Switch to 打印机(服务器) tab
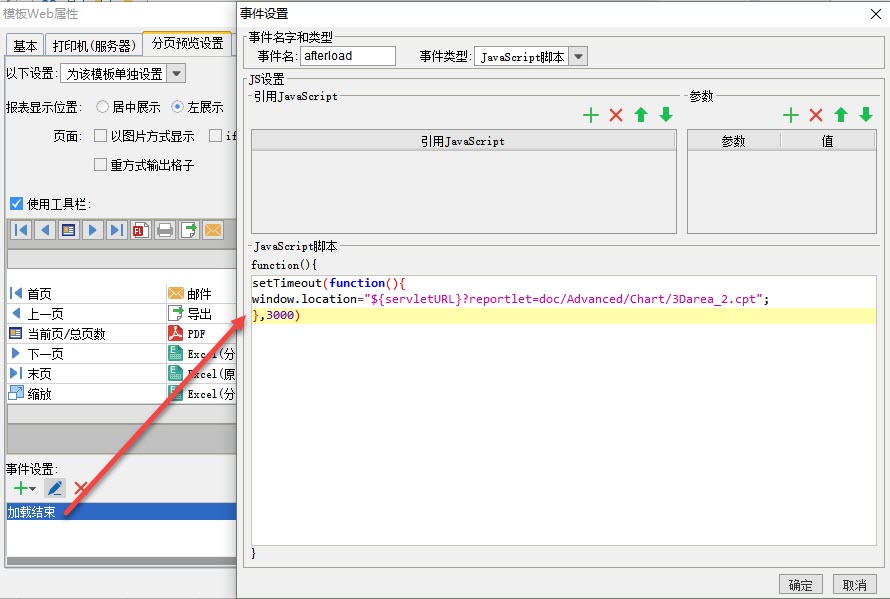The width and height of the screenshot is (890, 599). (94, 45)
